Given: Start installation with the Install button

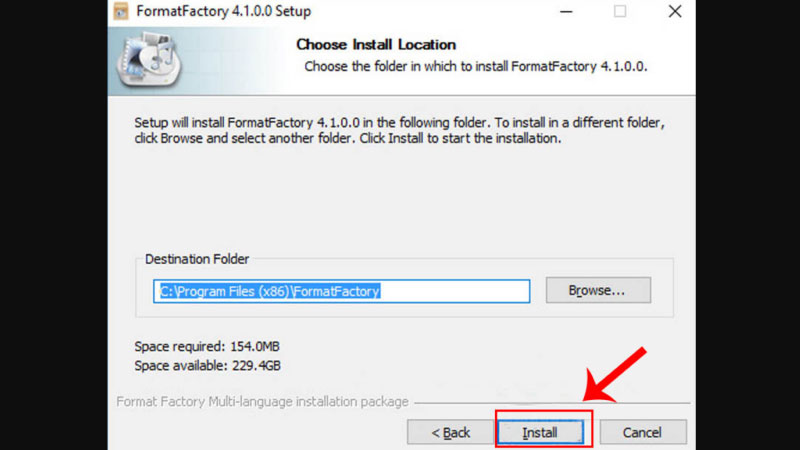Looking at the screenshot, I should tap(540, 433).
